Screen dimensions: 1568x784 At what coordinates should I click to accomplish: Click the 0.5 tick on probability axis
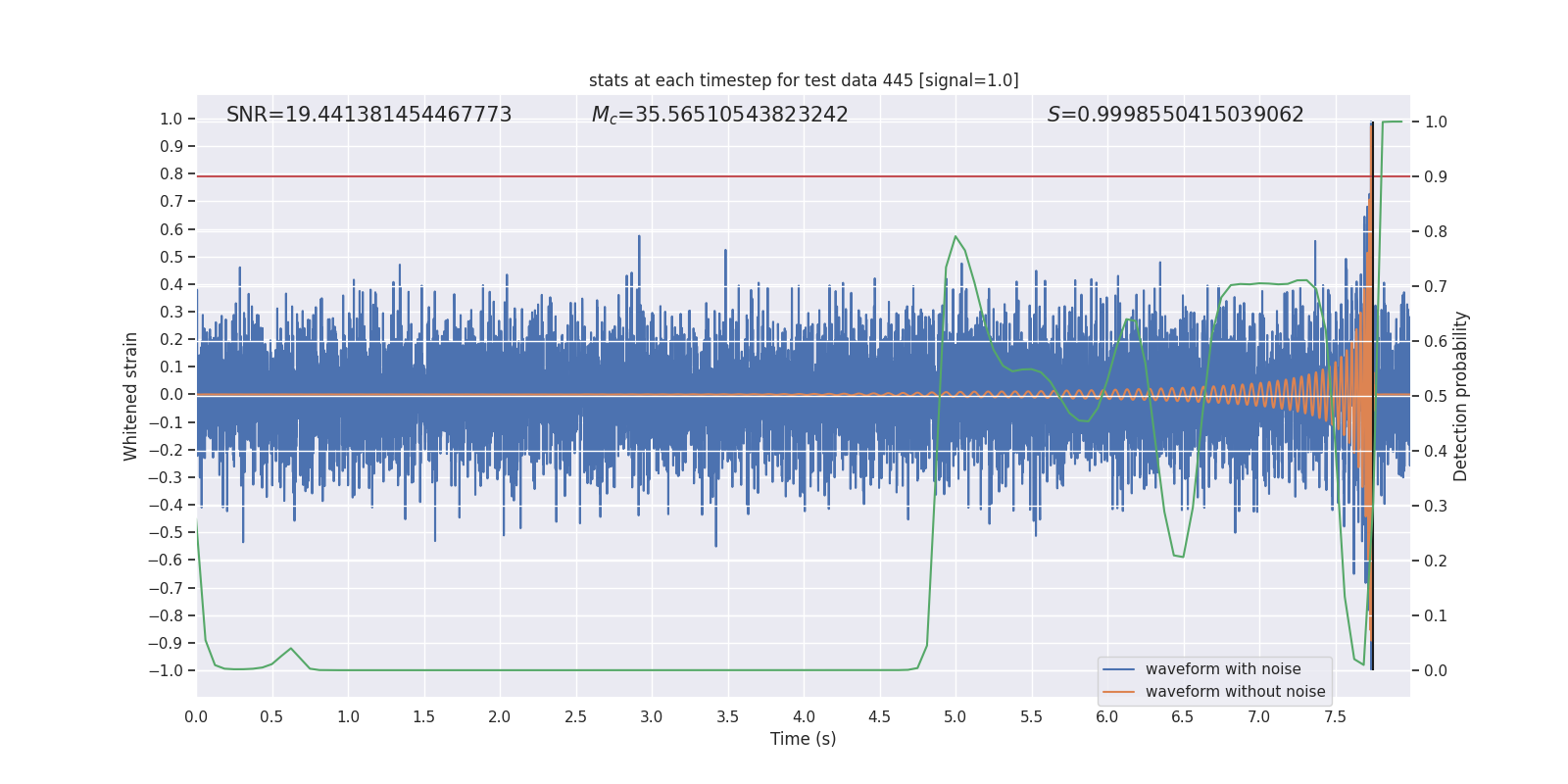[x=1436, y=396]
